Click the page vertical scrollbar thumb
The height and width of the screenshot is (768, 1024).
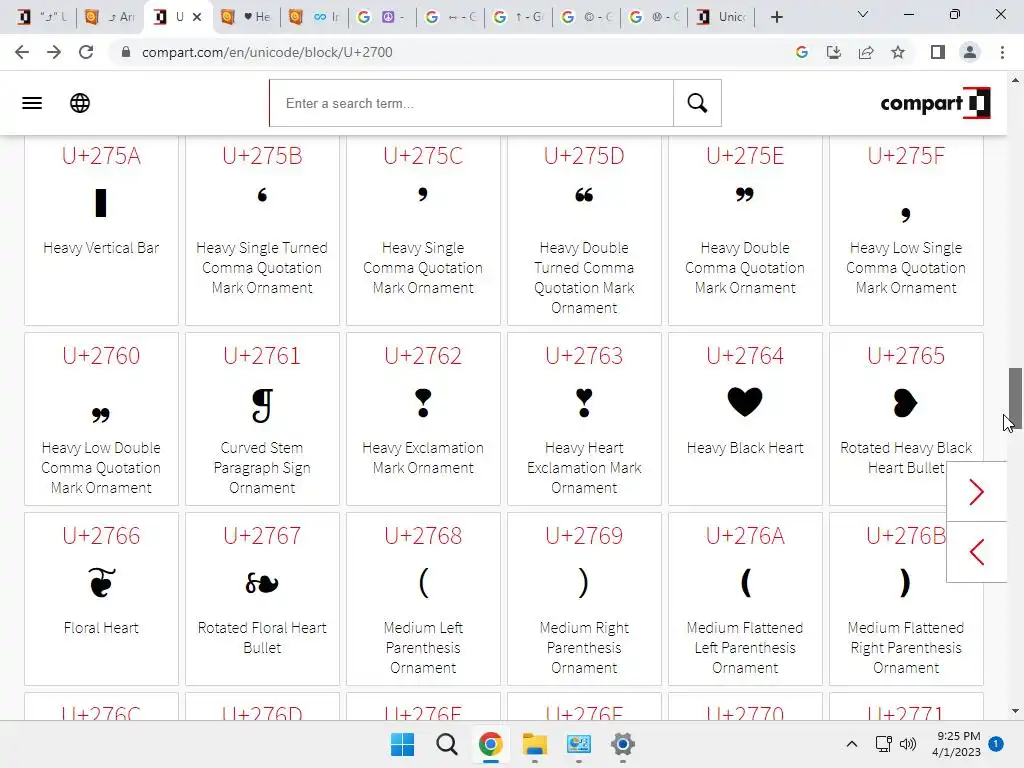click(1015, 398)
